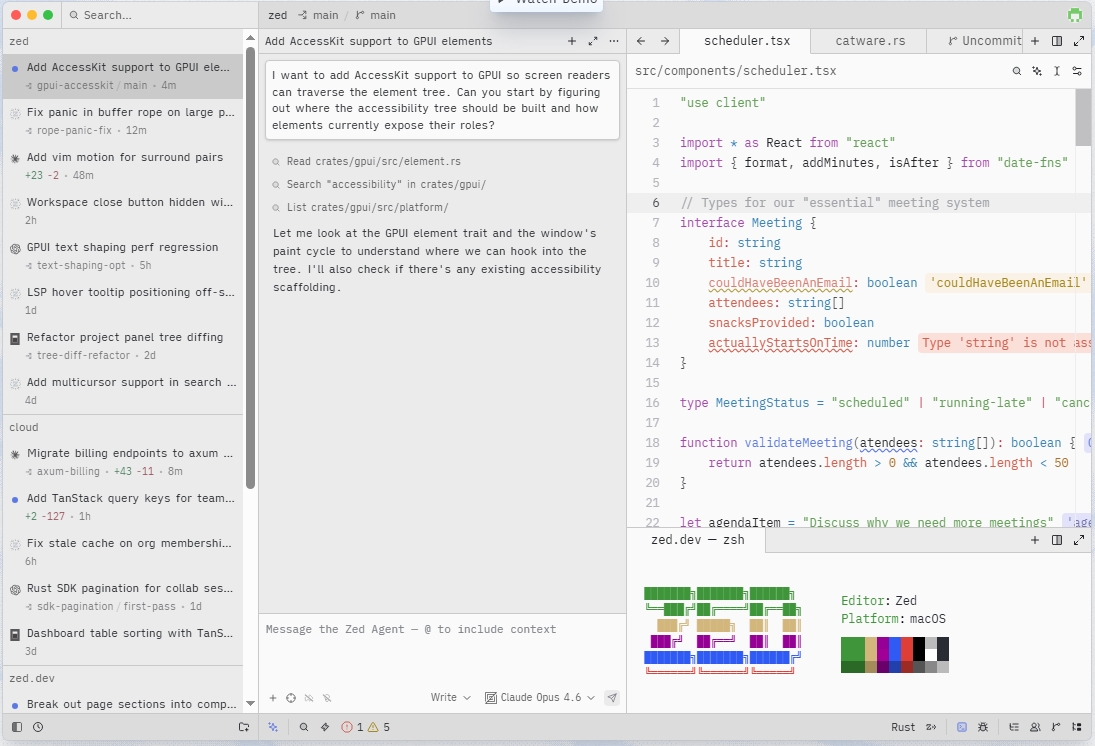Open Rust language selector in status bar
This screenshot has height=746, width=1095.
click(x=903, y=727)
